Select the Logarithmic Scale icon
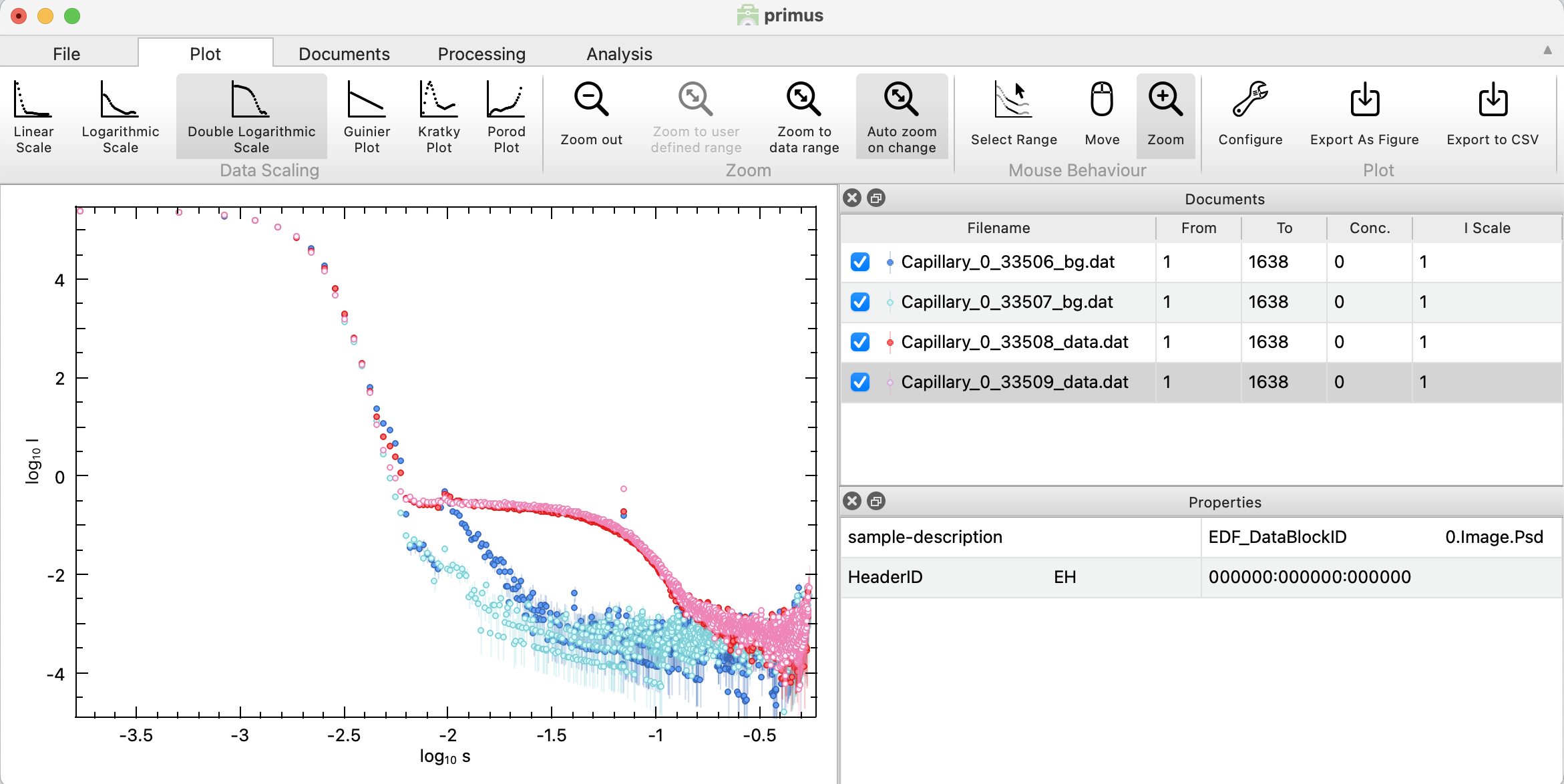Viewport: 1564px width, 784px height. point(120,117)
